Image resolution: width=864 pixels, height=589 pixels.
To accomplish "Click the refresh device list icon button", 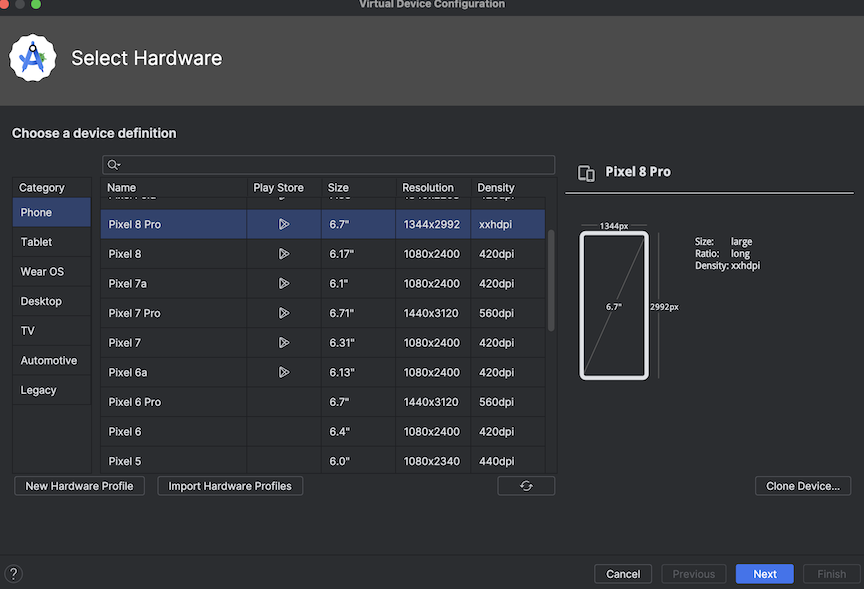I will (x=526, y=486).
